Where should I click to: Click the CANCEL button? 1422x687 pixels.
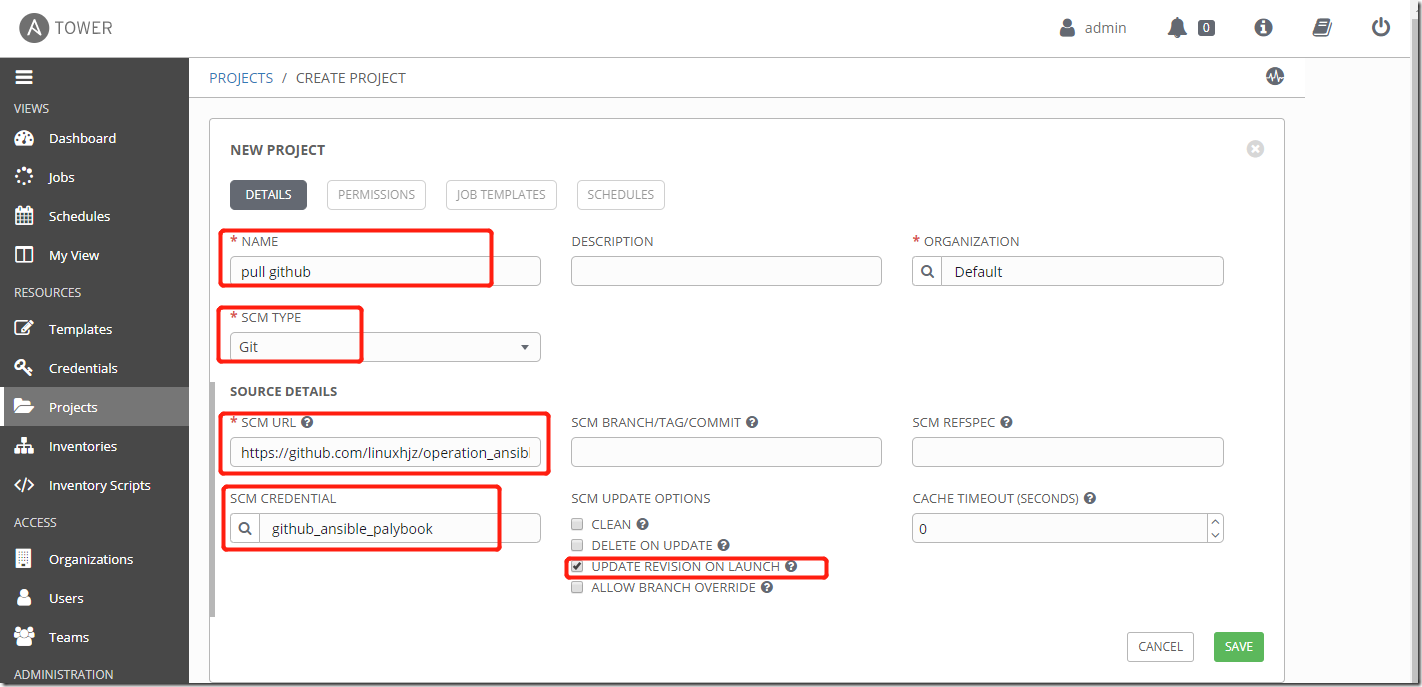point(1160,647)
